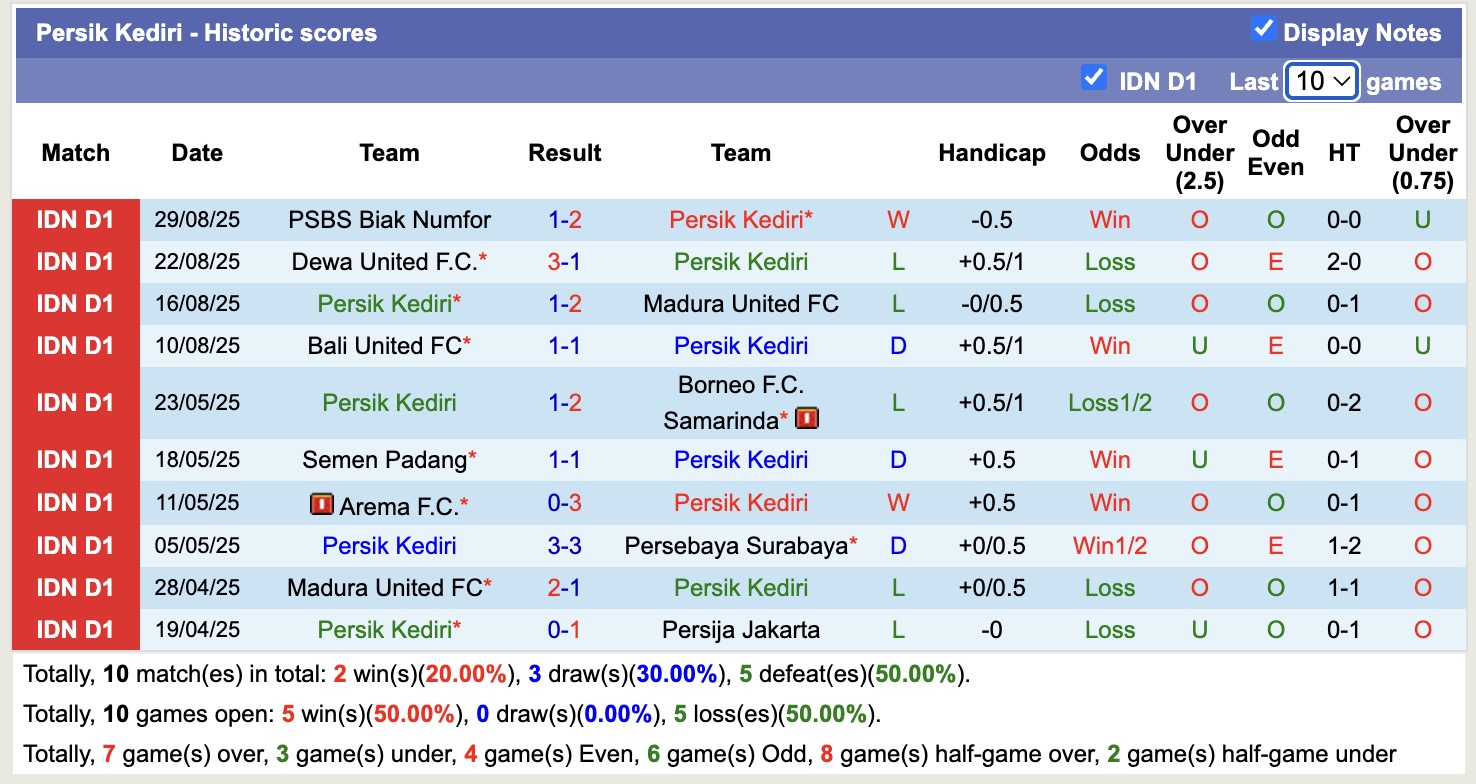The height and width of the screenshot is (784, 1476).
Task: Click the red card icon next to Borneo F.C. Samarinda
Action: pyautogui.click(x=807, y=419)
